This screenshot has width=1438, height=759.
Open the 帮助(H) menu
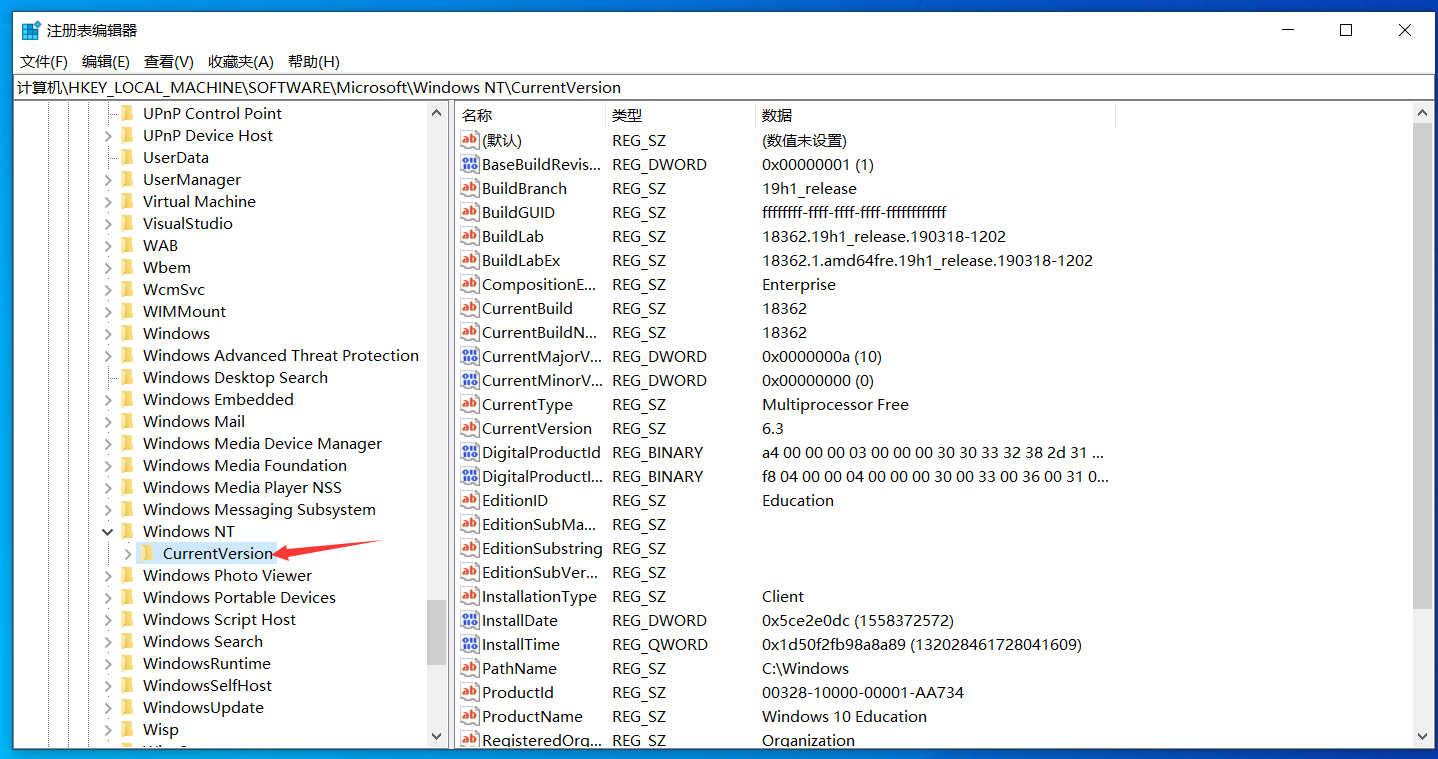tap(314, 61)
